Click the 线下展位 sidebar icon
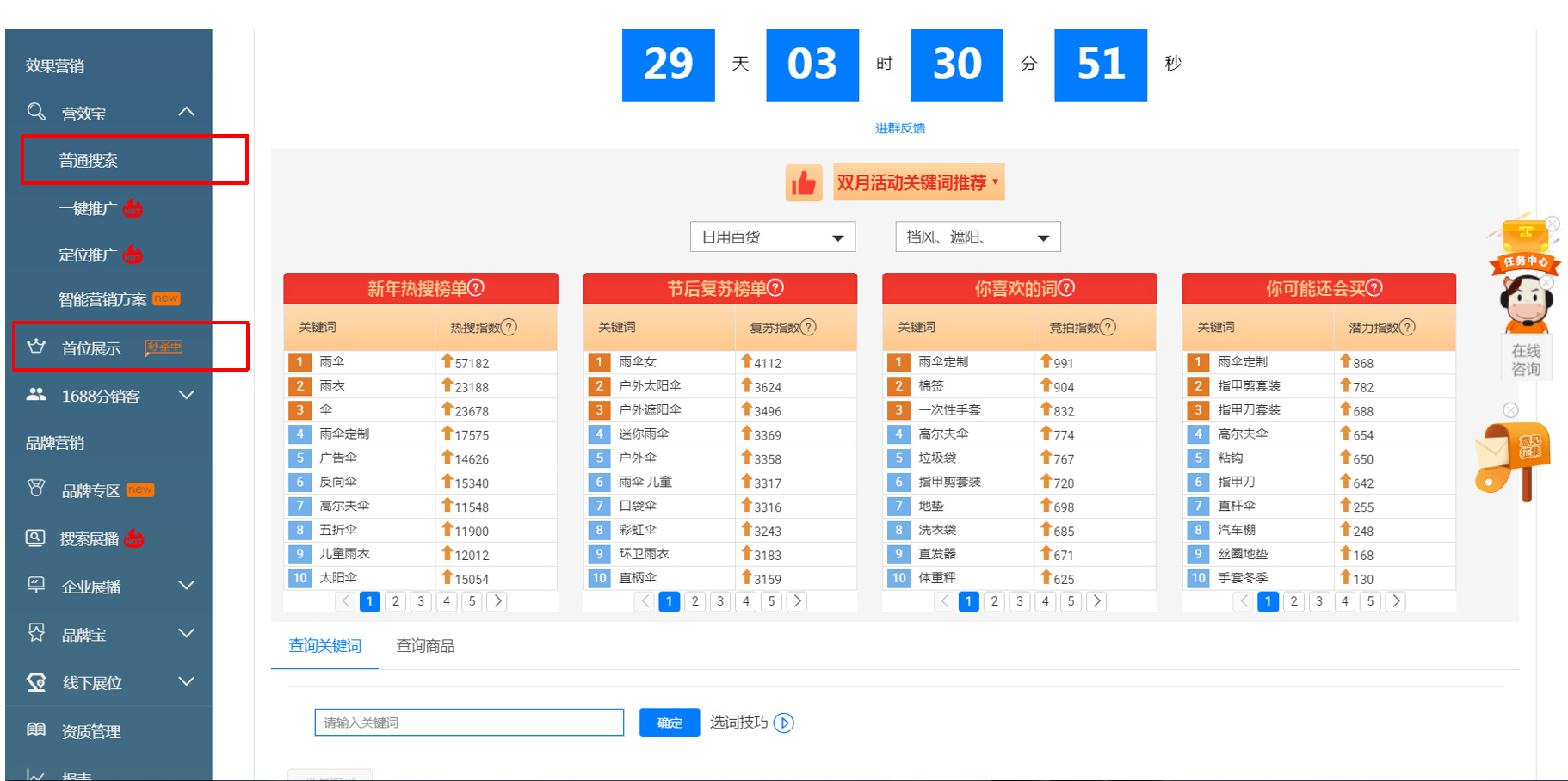 pos(35,682)
